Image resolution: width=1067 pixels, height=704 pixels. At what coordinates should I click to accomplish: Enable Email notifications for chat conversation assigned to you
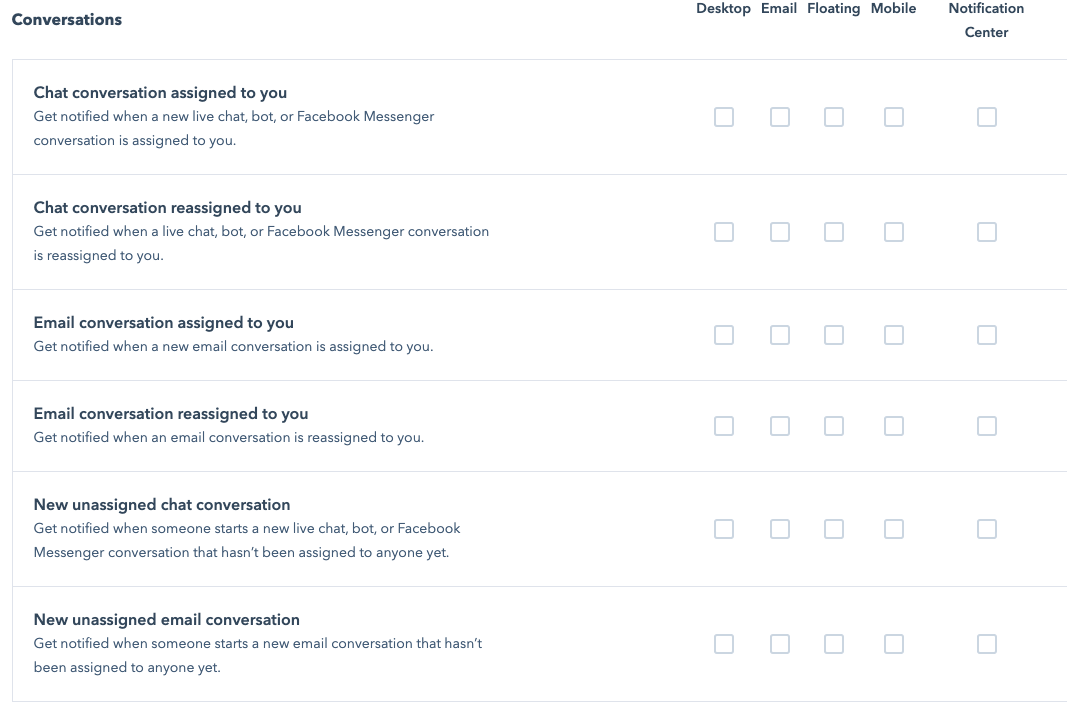780,117
